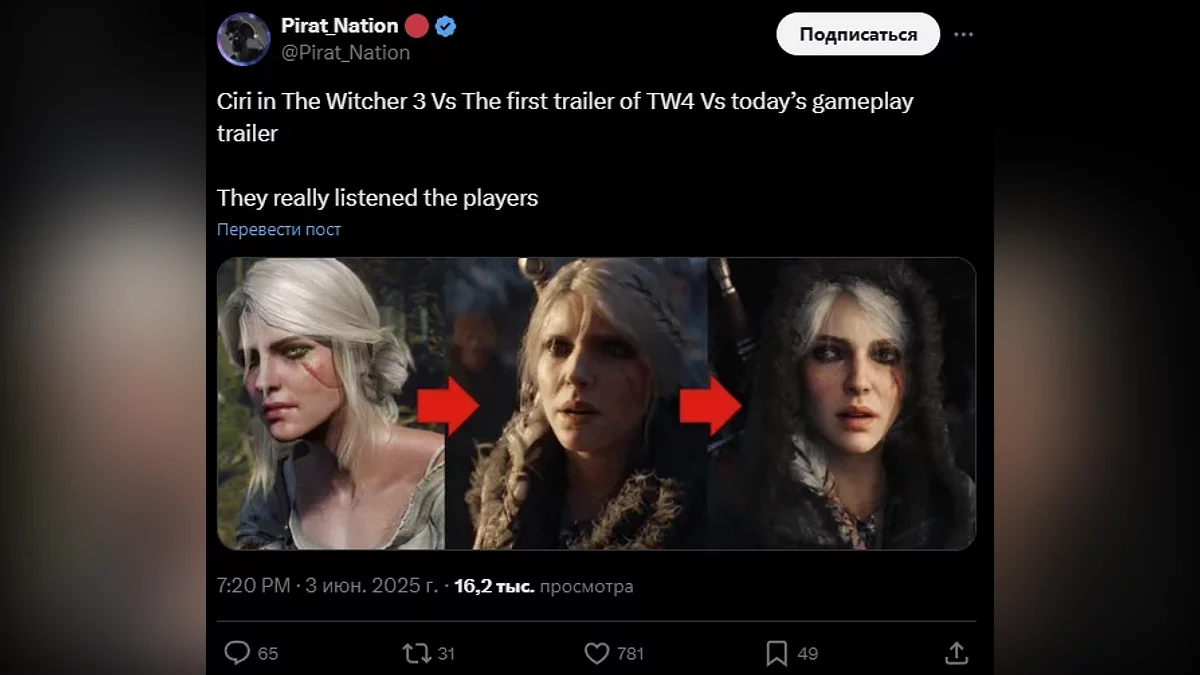Click the middle first-trailer Ciri image
This screenshot has width=1200, height=675.
(578, 403)
